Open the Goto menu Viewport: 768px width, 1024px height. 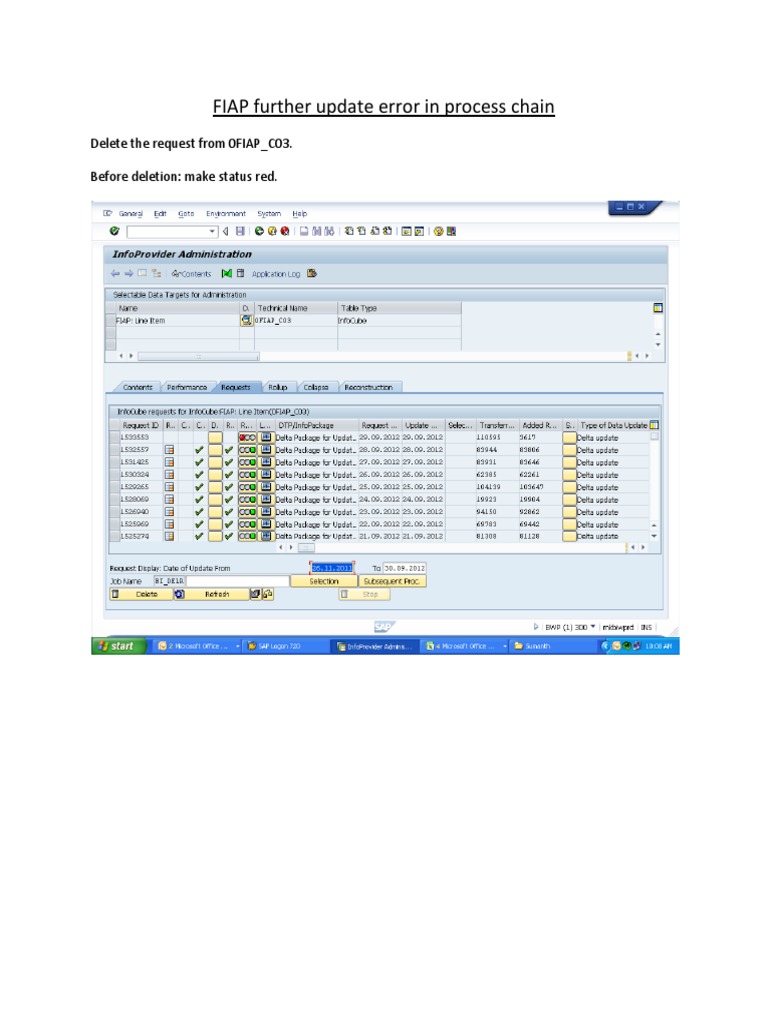tap(186, 214)
